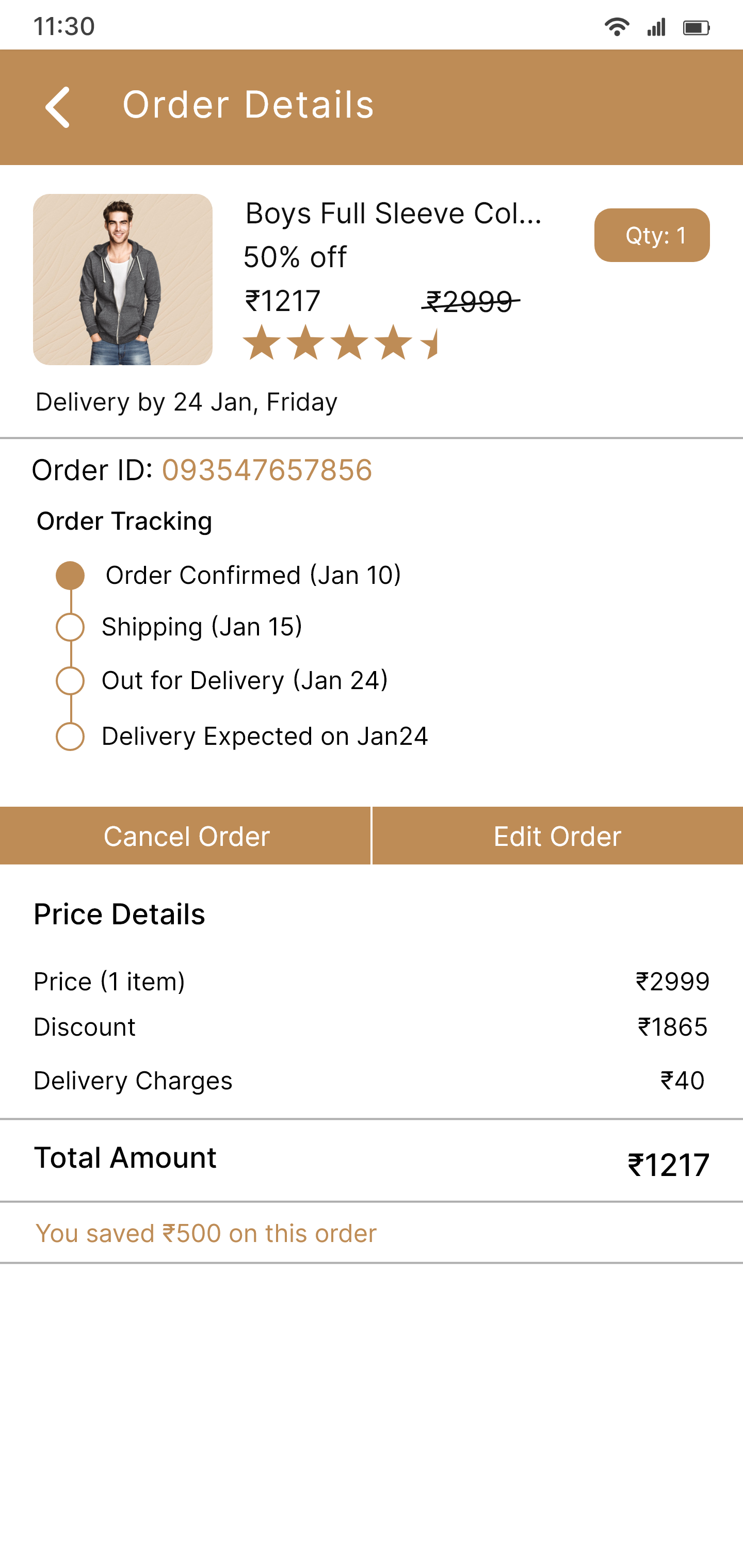Click the half star at rating end
Screen dimensions: 743x1568
(x=430, y=342)
